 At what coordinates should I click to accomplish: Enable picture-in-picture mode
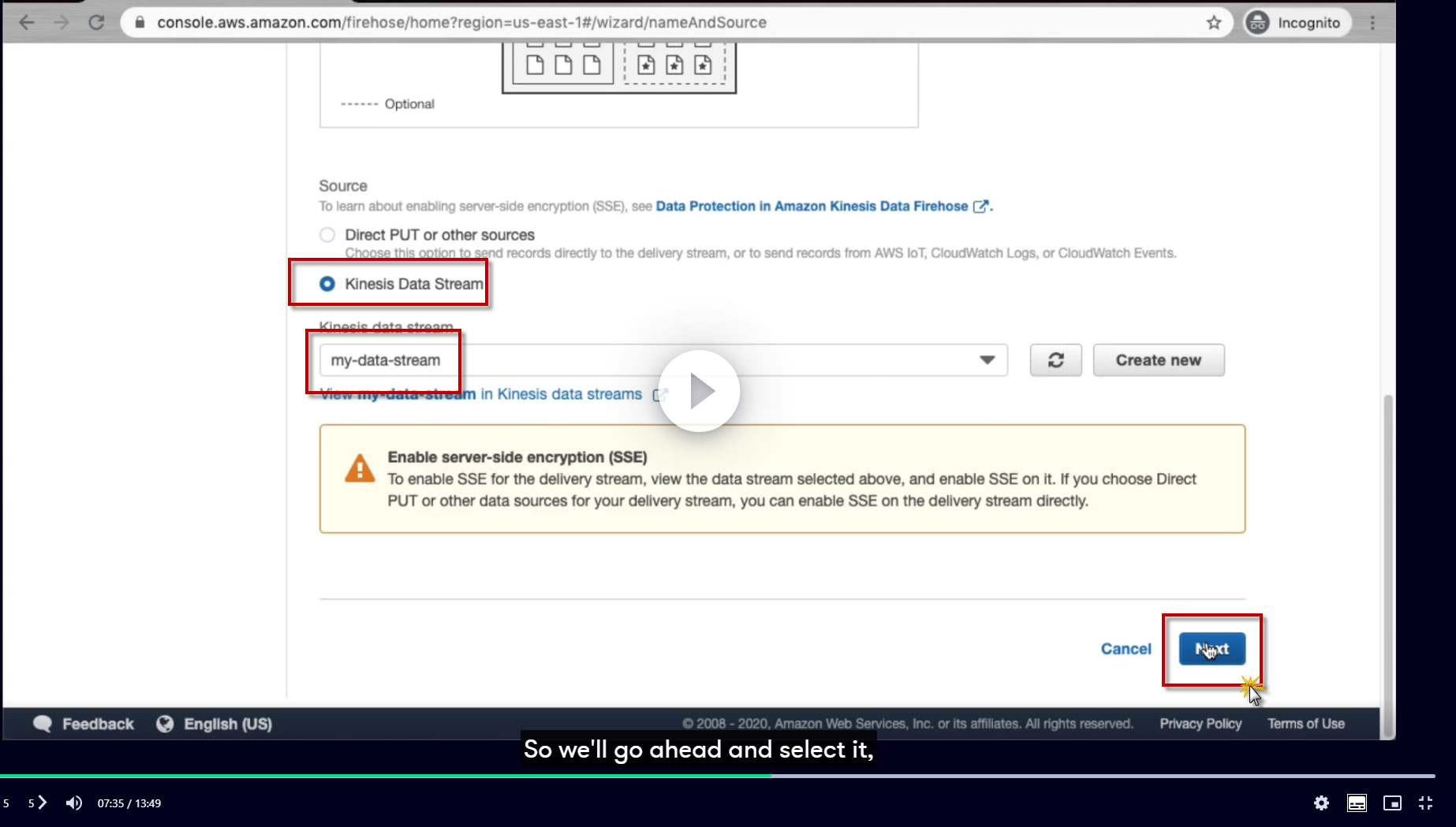(x=1392, y=803)
